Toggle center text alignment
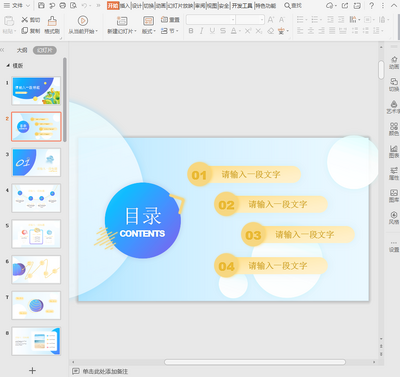 coord(311,31)
